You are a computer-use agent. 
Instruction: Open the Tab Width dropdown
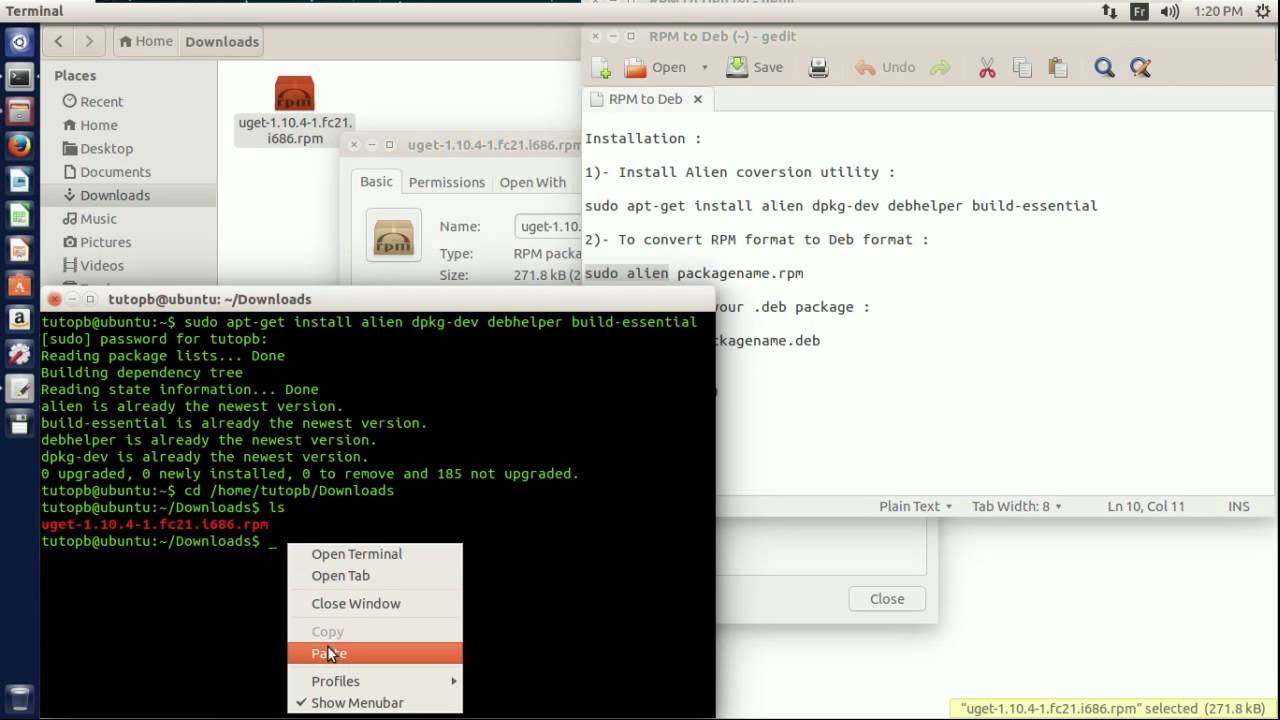click(1017, 506)
